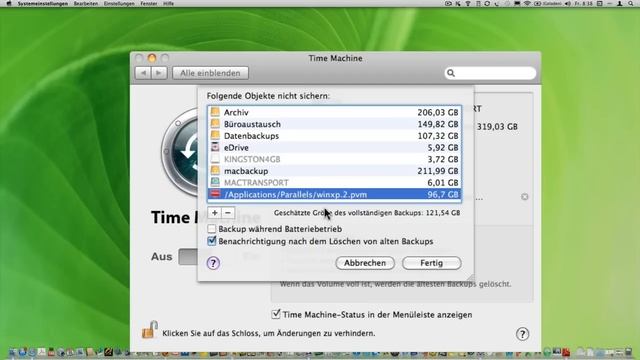Select the greyed 'MACTRANSPORT' row name
This screenshot has height=360, width=640.
256,182
